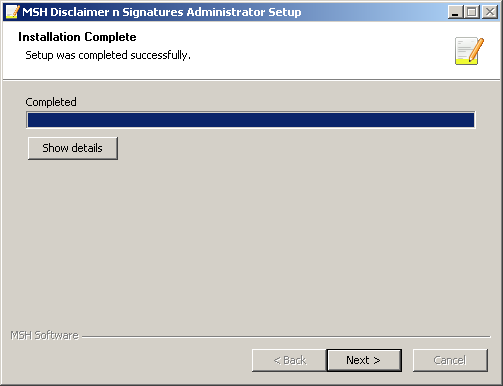This screenshot has height=386, width=503.
Task: Proceed with the Next > button
Action: (364, 360)
